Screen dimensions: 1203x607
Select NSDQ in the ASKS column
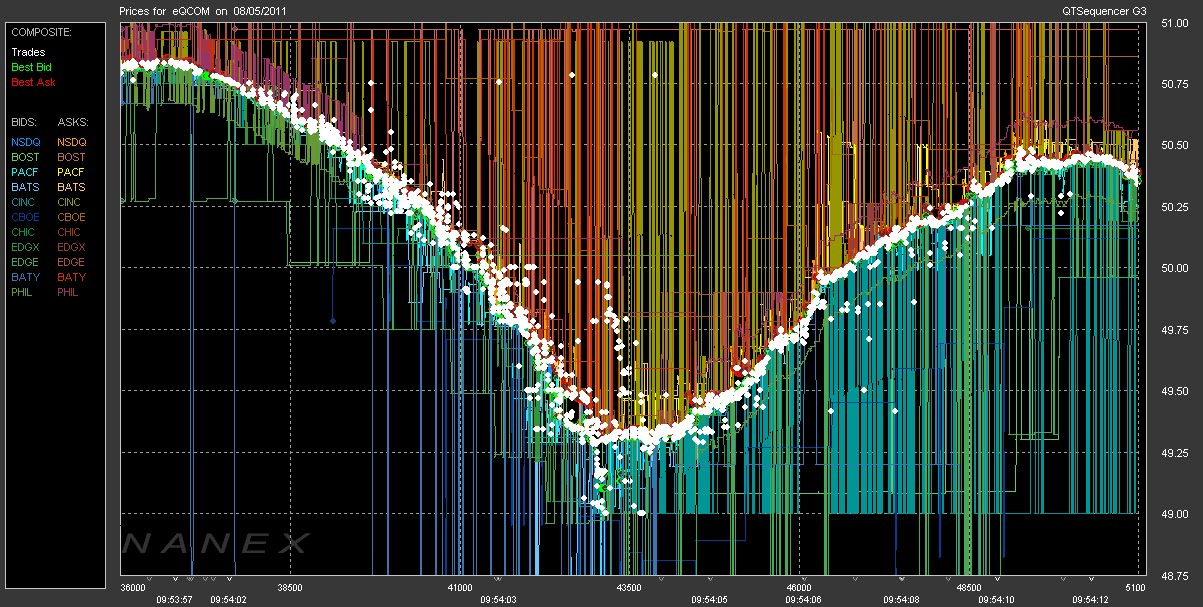click(72, 142)
